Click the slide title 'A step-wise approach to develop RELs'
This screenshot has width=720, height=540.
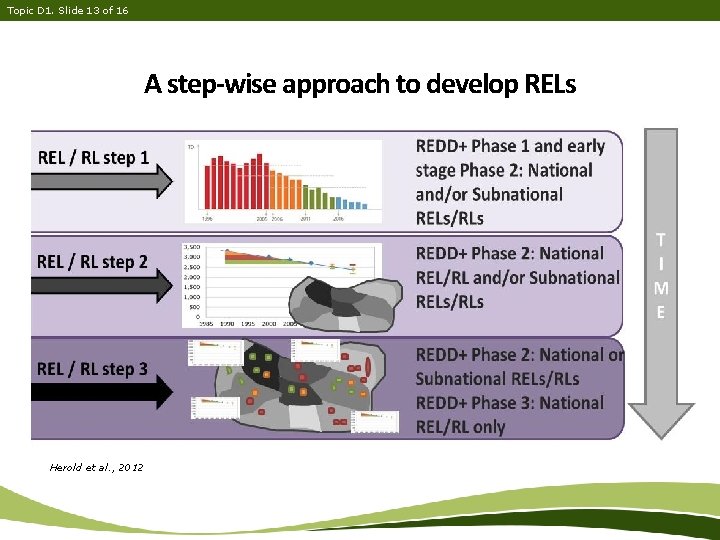point(360,84)
